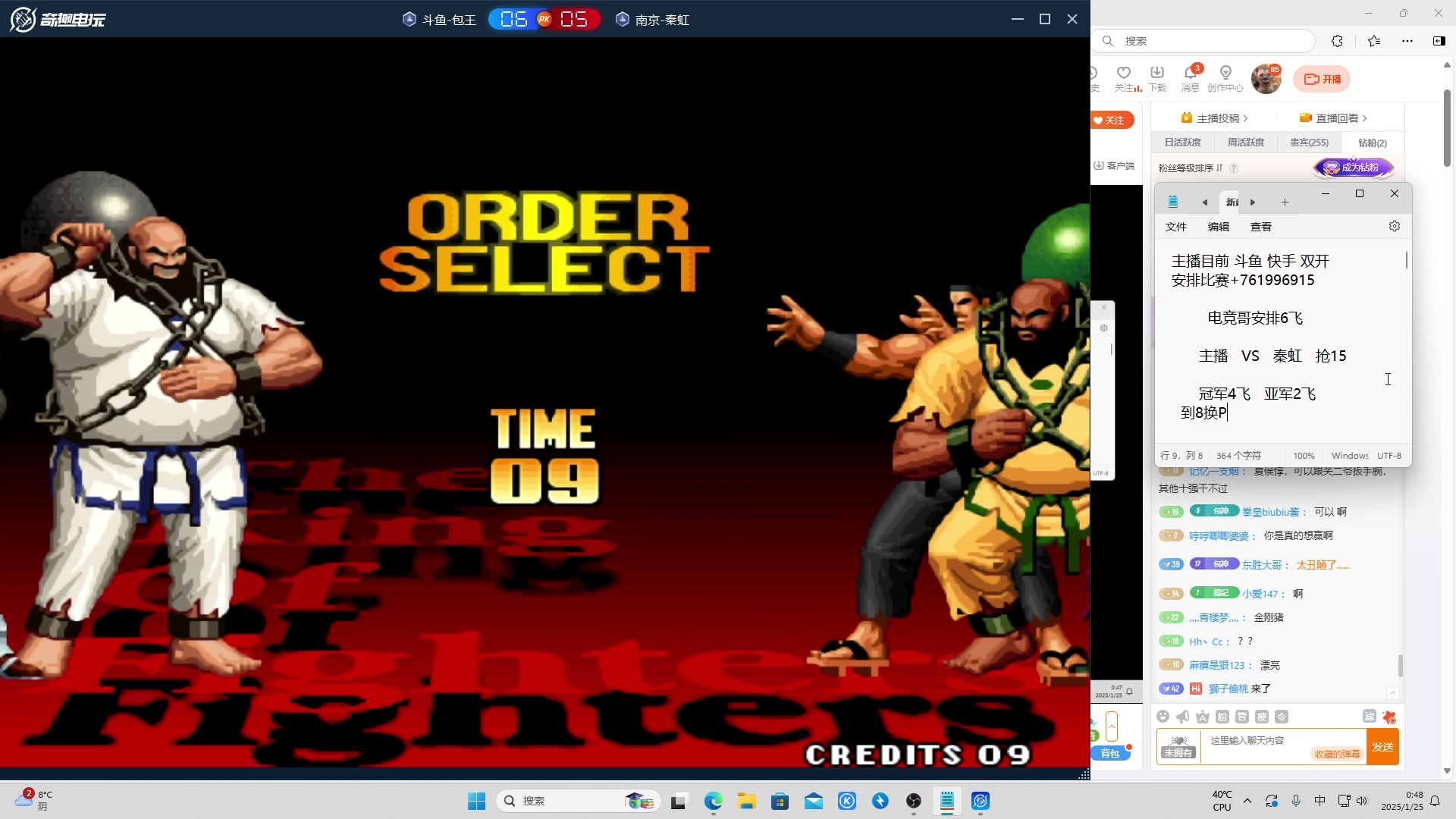Screen dimensions: 1456x819
Task: Add a new Notepad tab with plus
Action: [1285, 202]
